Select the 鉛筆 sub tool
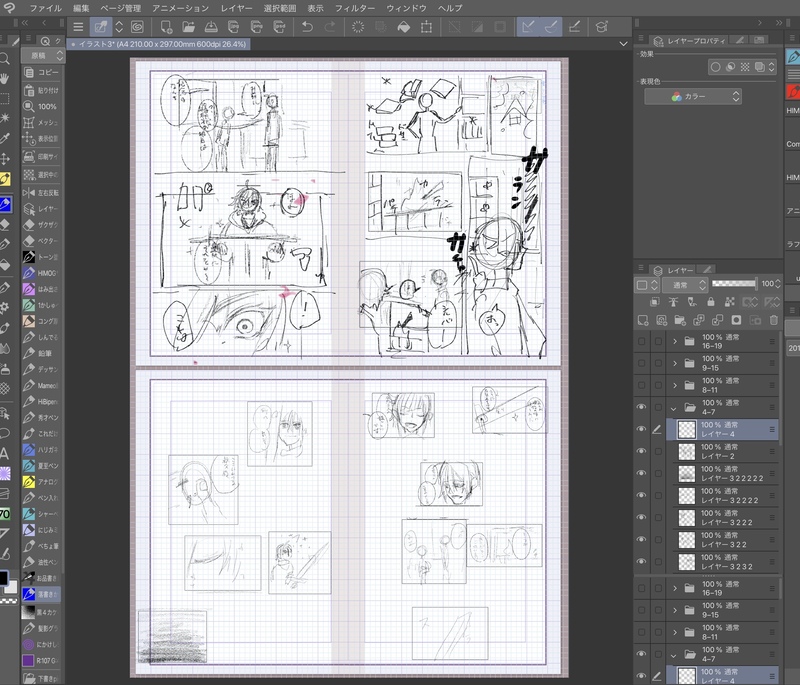Image resolution: width=800 pixels, height=685 pixels. tap(42, 353)
